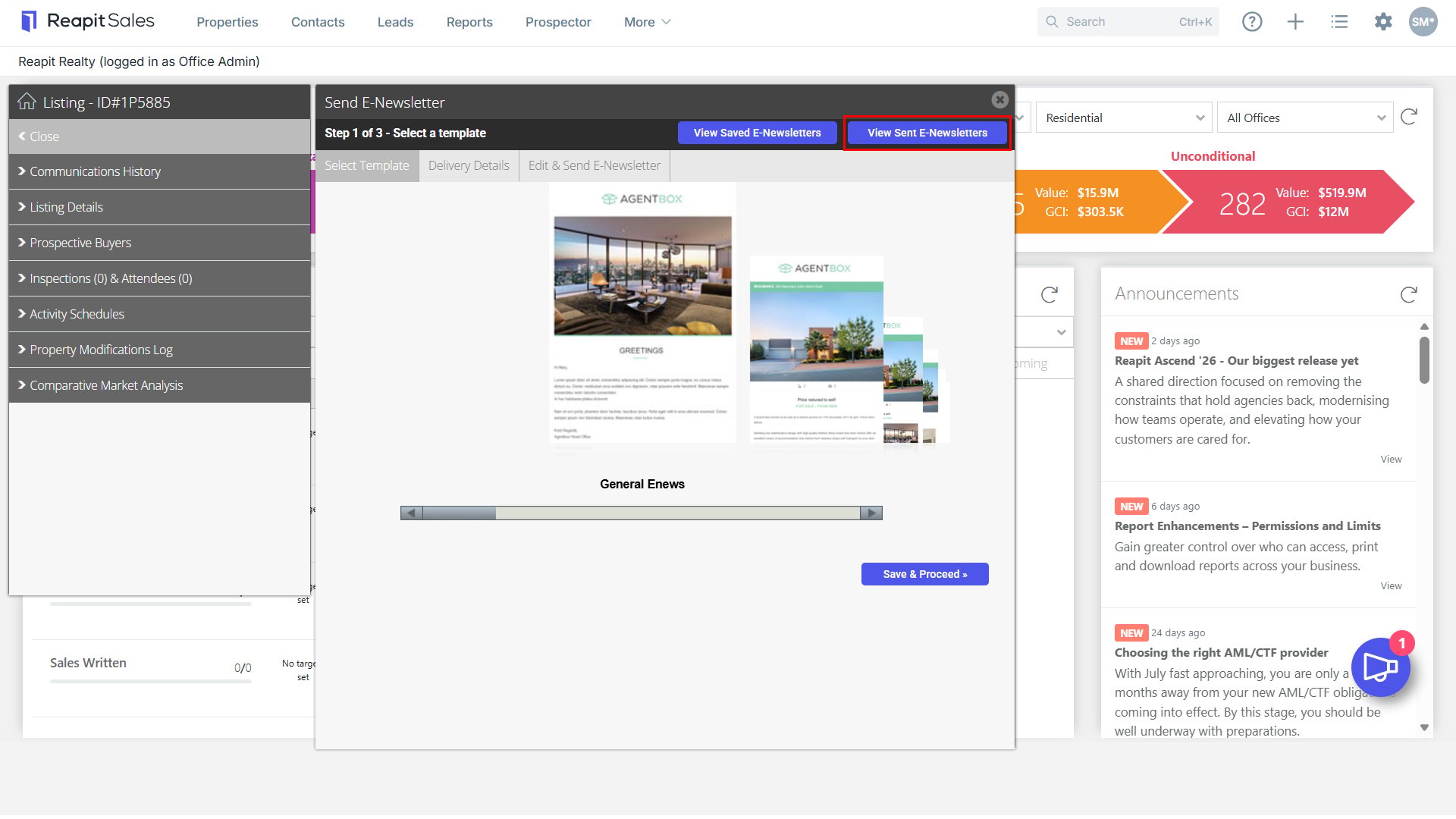
Task: Open the settings gear icon
Action: pyautogui.click(x=1383, y=22)
